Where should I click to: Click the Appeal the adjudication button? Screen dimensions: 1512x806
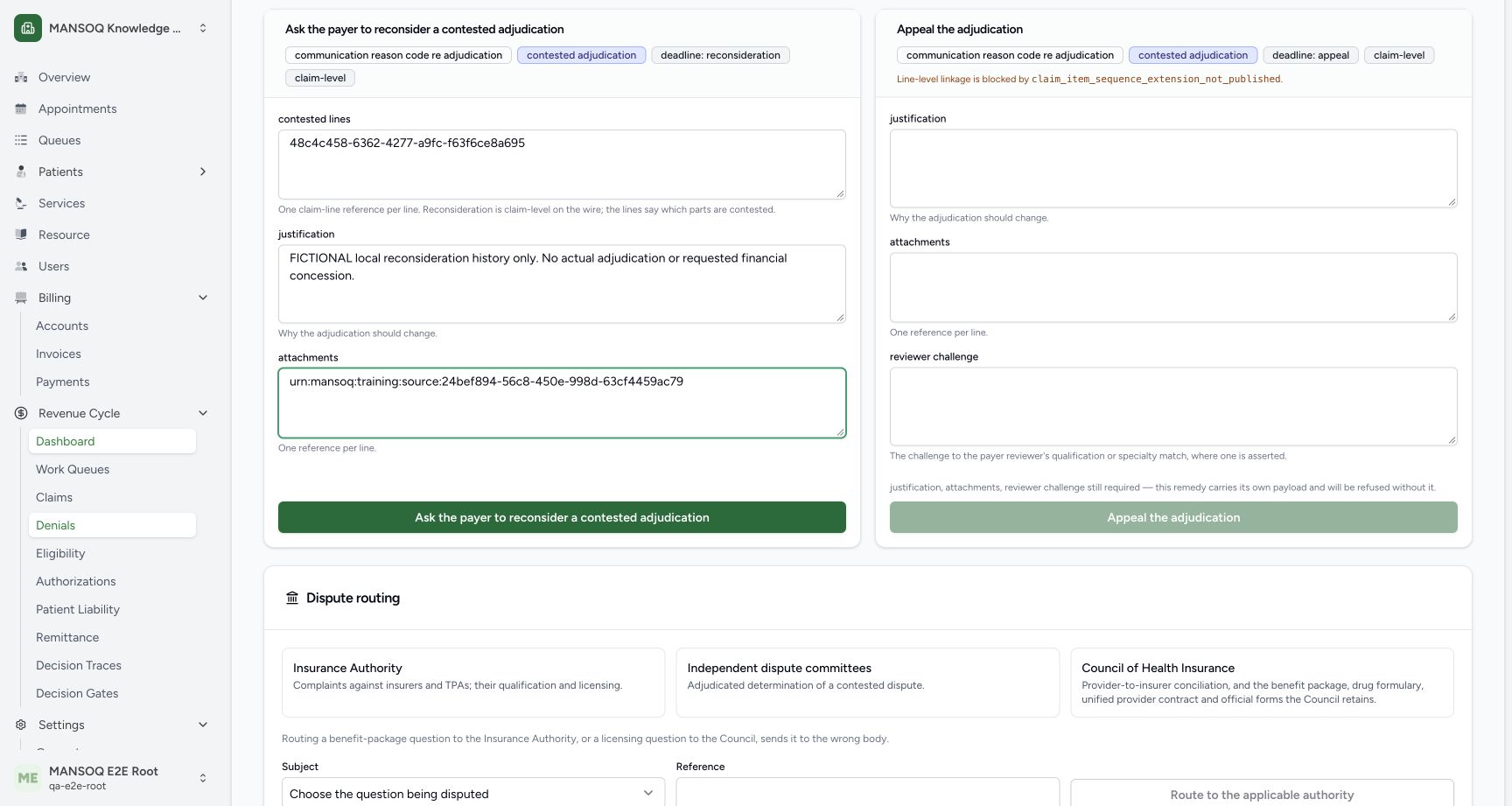(x=1173, y=517)
